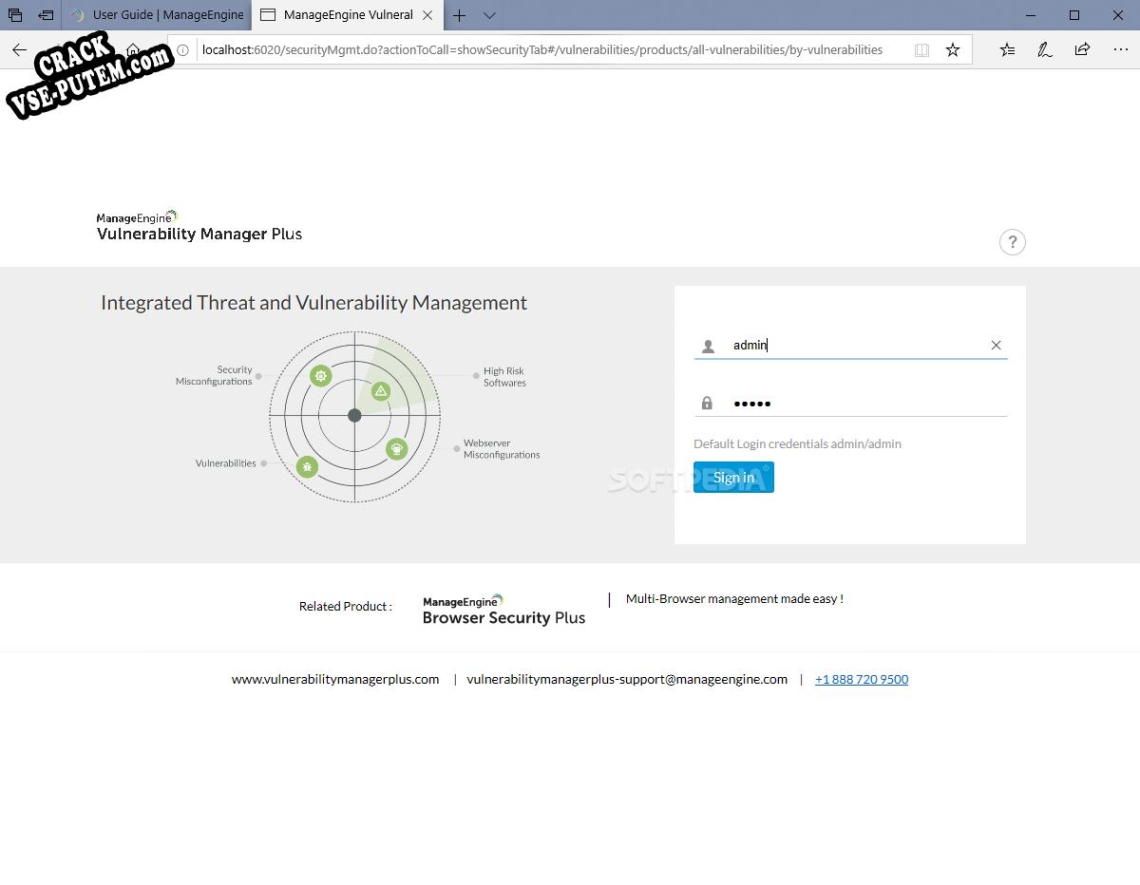
Task: Maximize the browser window
Action: pos(1074,15)
